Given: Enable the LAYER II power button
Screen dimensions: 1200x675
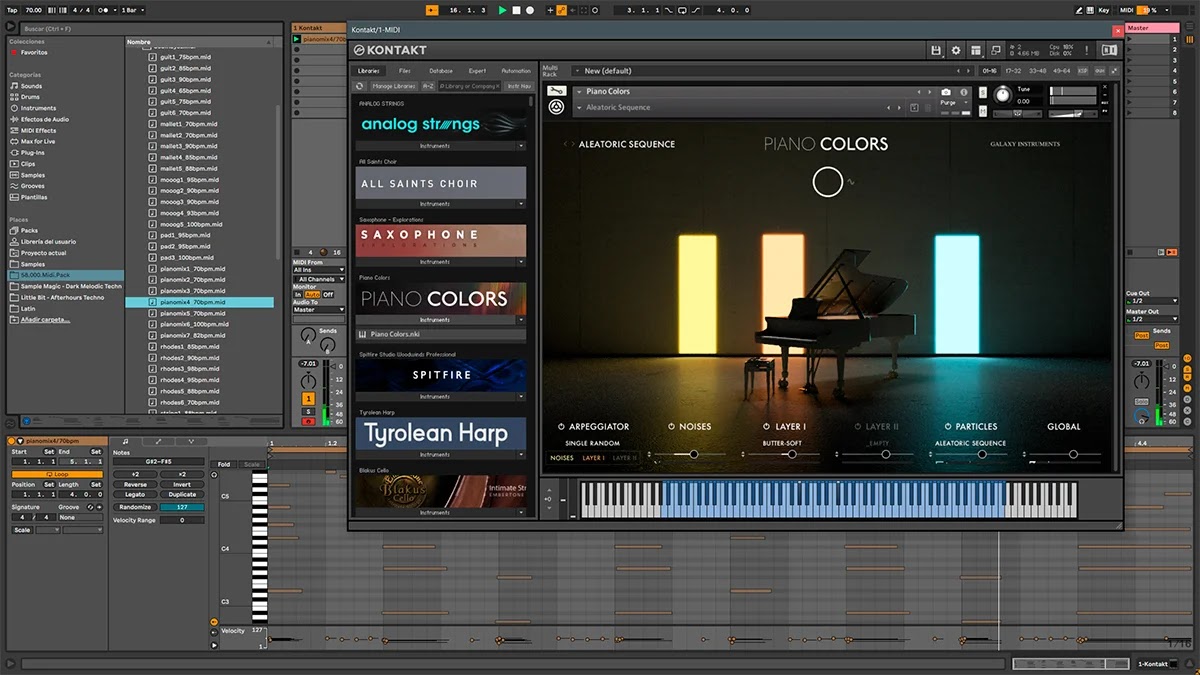Looking at the screenshot, I should tap(857, 427).
